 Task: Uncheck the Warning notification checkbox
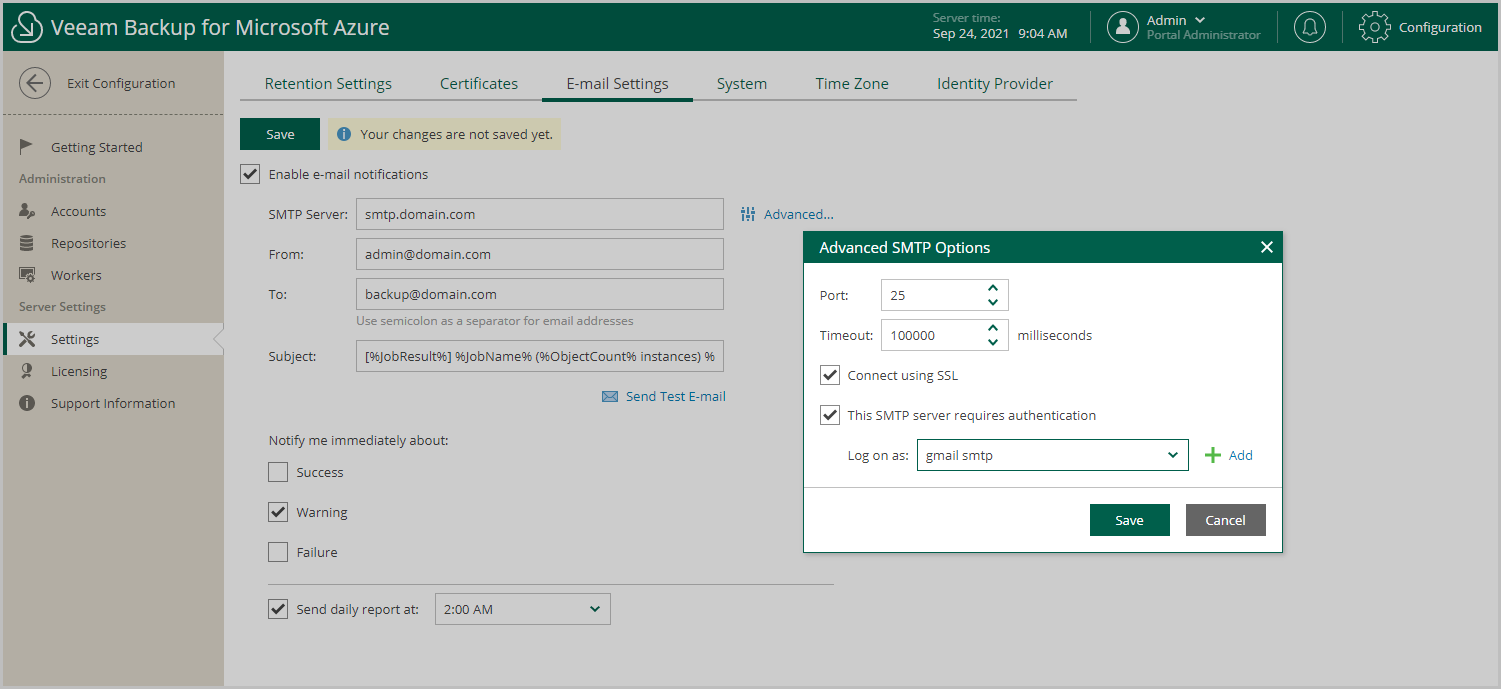[278, 512]
